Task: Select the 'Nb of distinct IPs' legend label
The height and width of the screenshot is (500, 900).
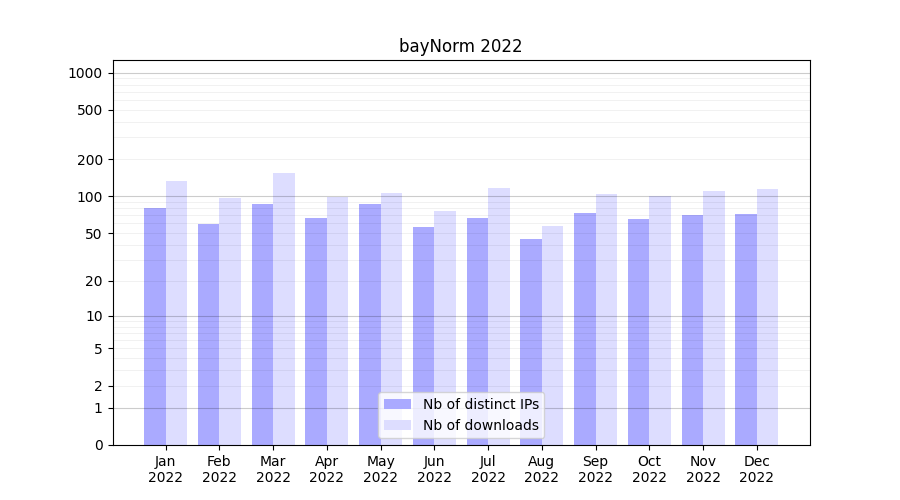Action: [480, 404]
